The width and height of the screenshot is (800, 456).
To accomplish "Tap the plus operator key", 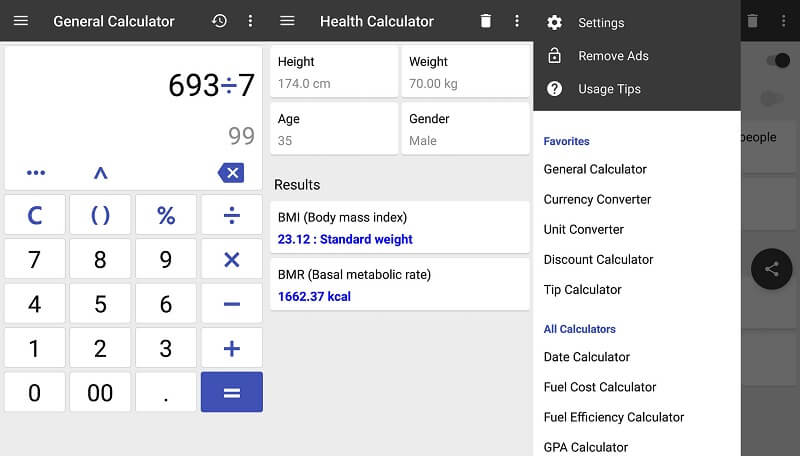I will point(232,348).
